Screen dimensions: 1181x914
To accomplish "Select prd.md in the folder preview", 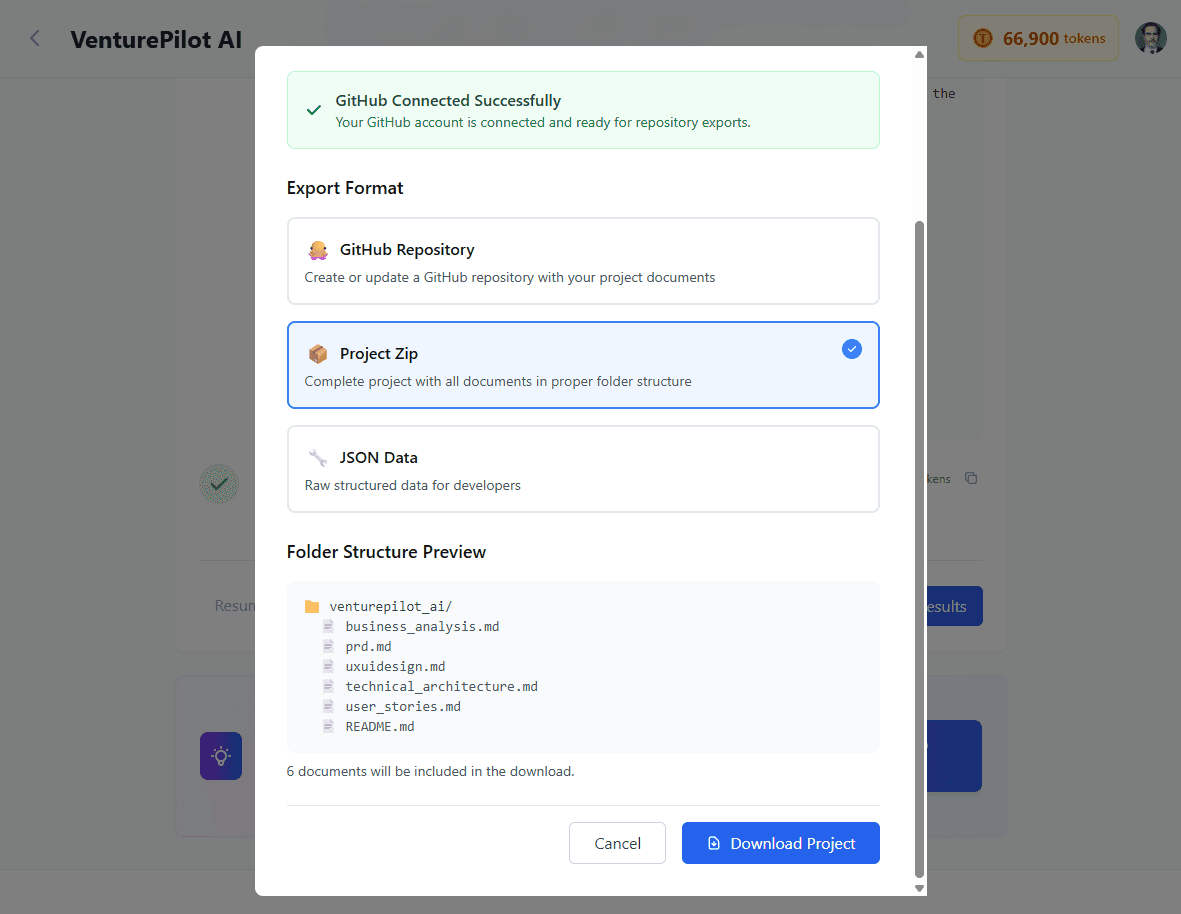I will (368, 647).
